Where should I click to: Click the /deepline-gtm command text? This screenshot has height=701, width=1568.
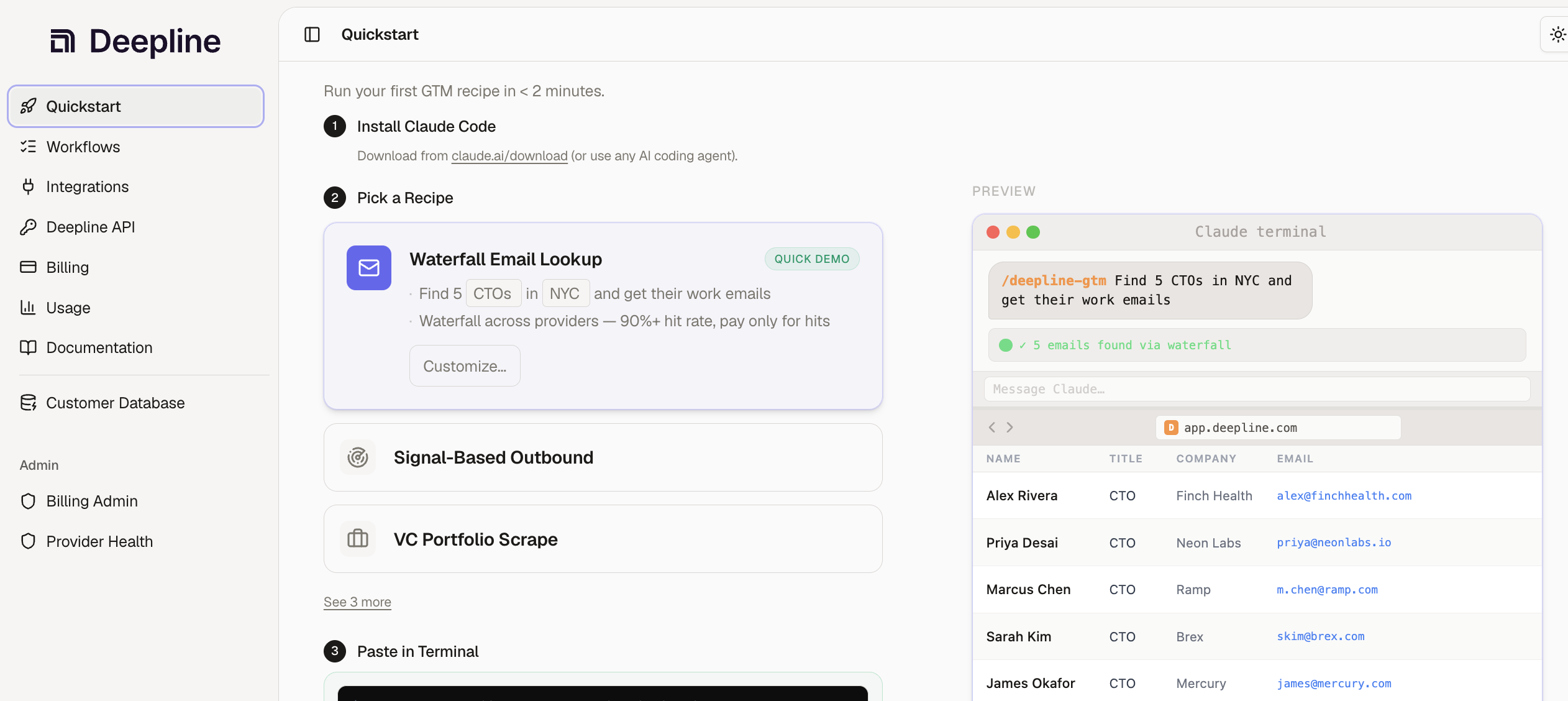(x=1054, y=281)
